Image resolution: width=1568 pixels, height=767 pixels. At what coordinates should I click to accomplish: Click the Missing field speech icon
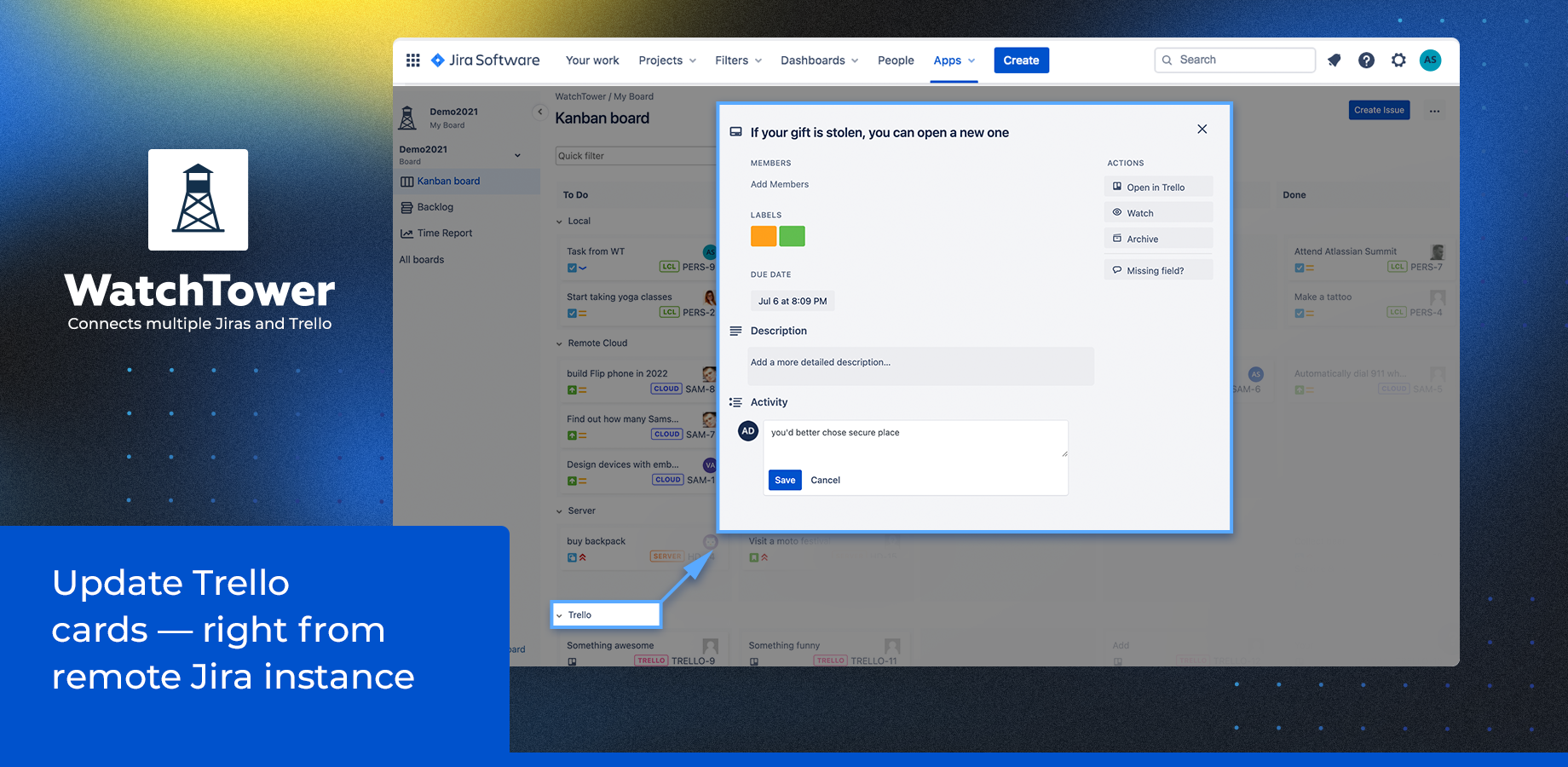click(1117, 270)
